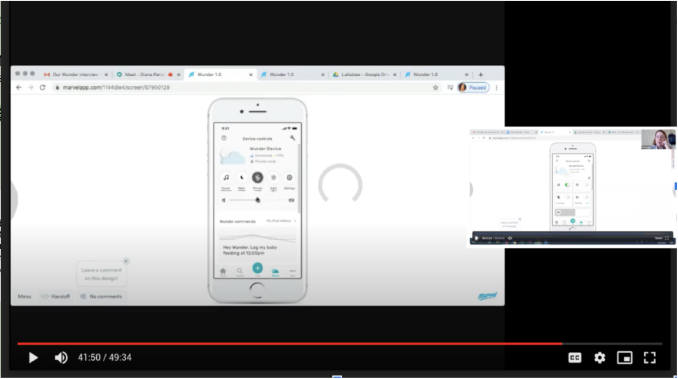
Task: Tap the Settings gear in Device controls
Action: 289,178
